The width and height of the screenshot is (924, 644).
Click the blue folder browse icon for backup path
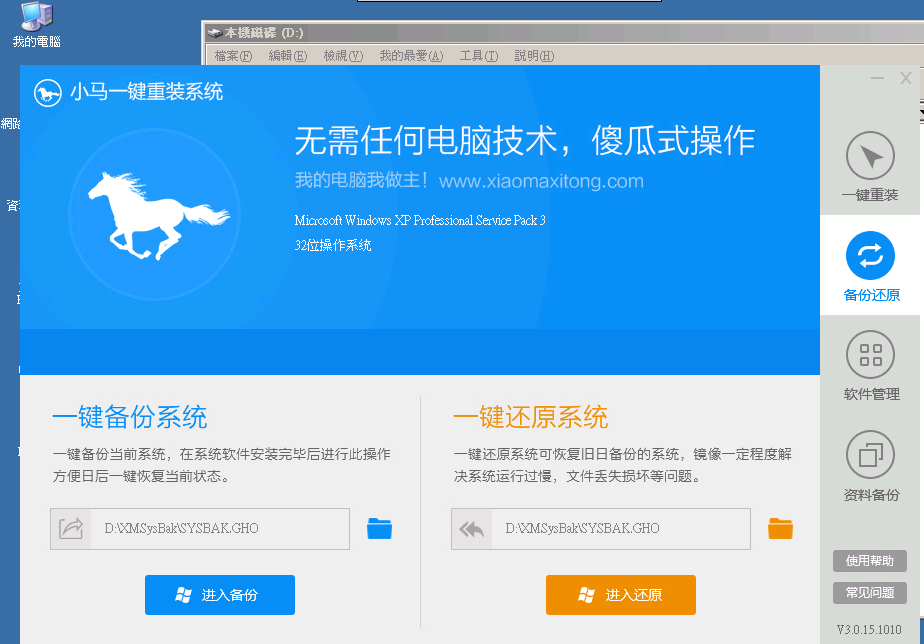pos(380,529)
